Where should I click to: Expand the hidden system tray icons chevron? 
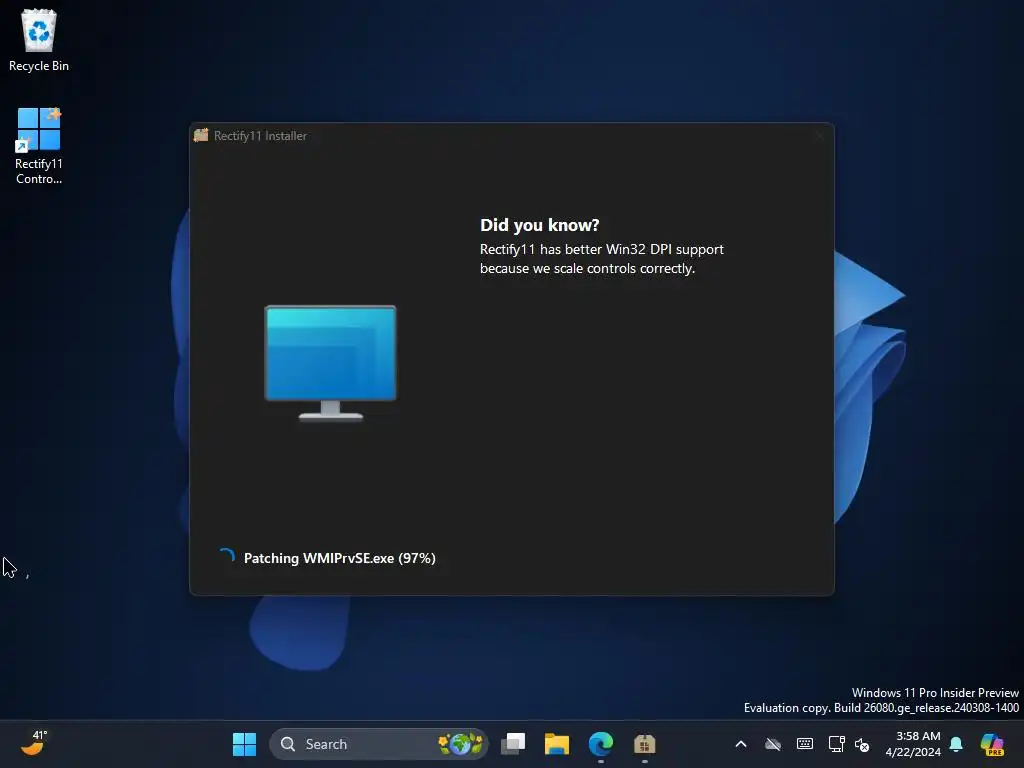(741, 744)
